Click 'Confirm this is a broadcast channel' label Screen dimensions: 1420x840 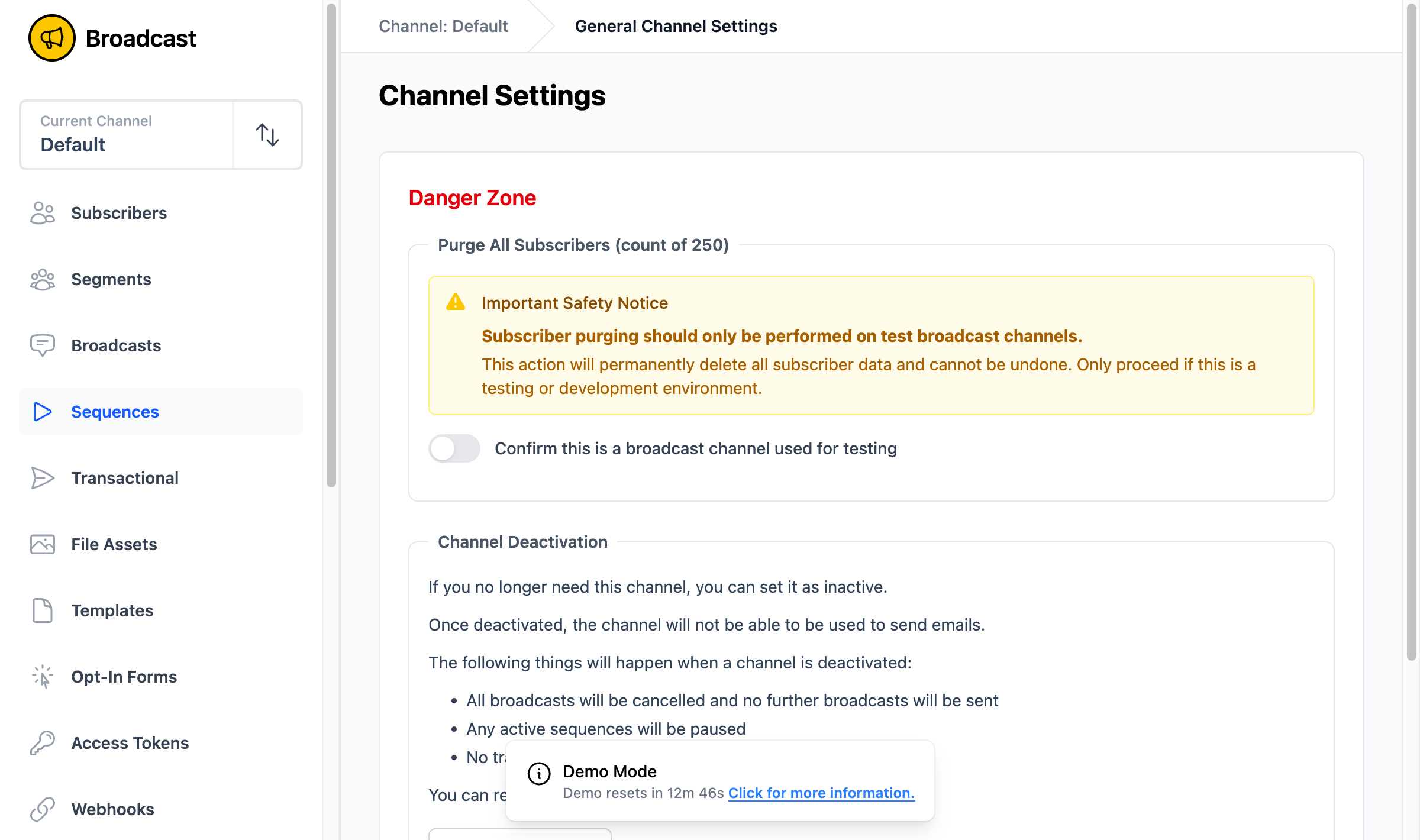pos(696,448)
